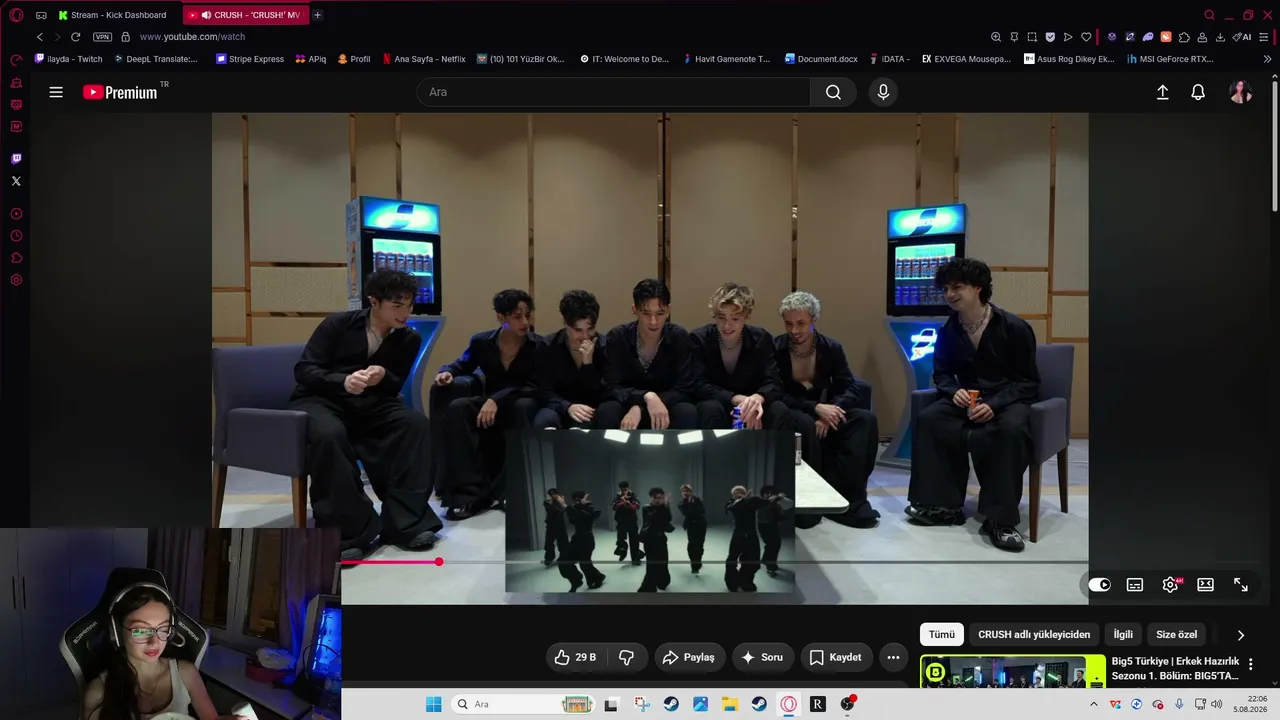The image size is (1280, 720).
Task: Open the taskbar clock and date
Action: (x=1249, y=704)
